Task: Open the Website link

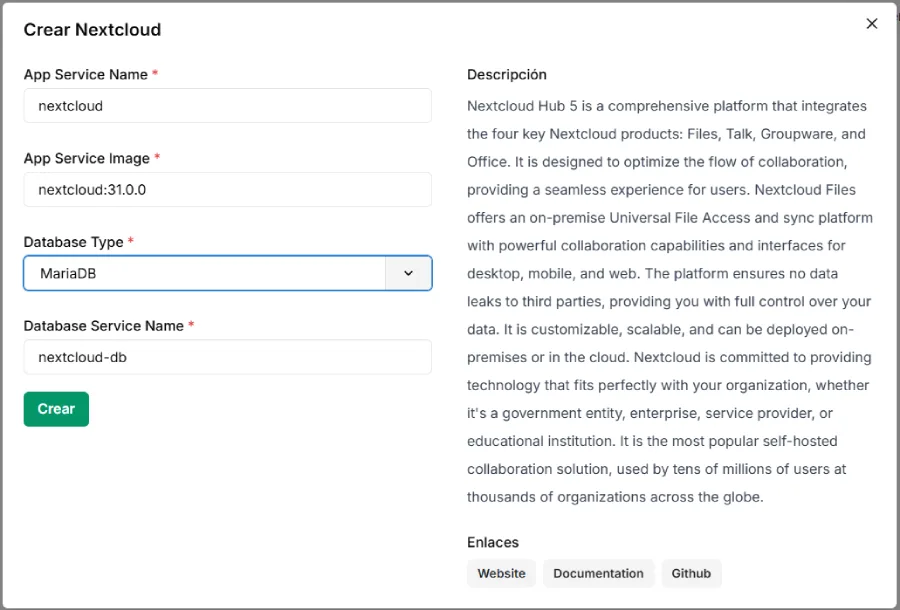Action: (x=501, y=573)
